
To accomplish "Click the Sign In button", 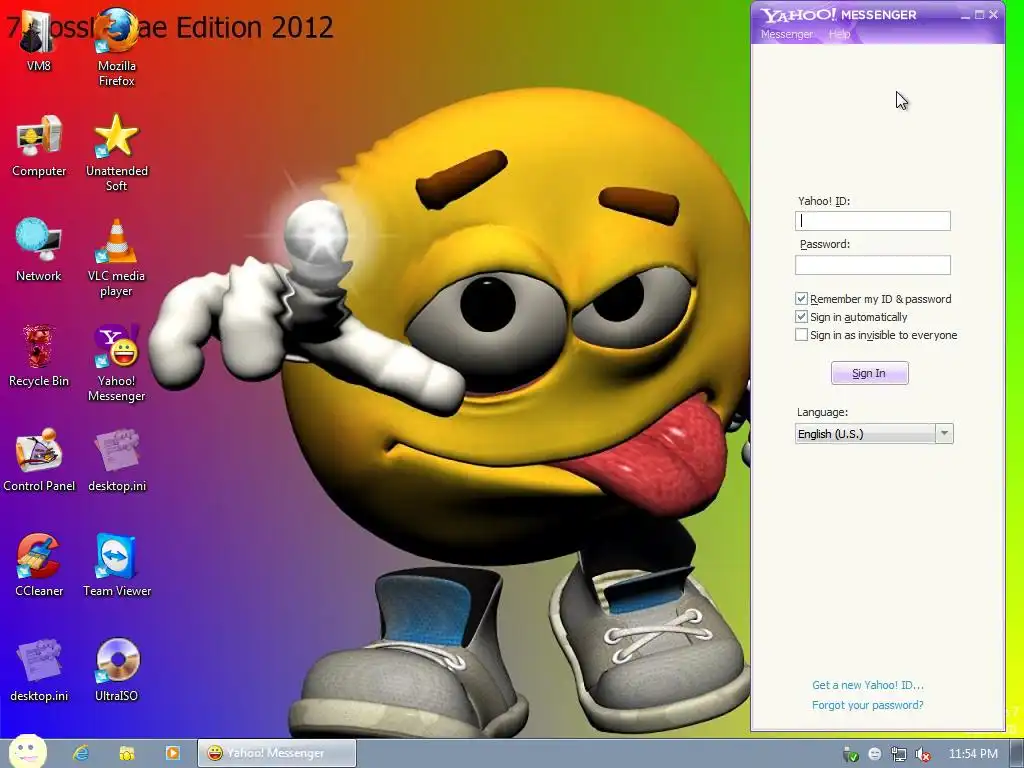I will point(869,373).
